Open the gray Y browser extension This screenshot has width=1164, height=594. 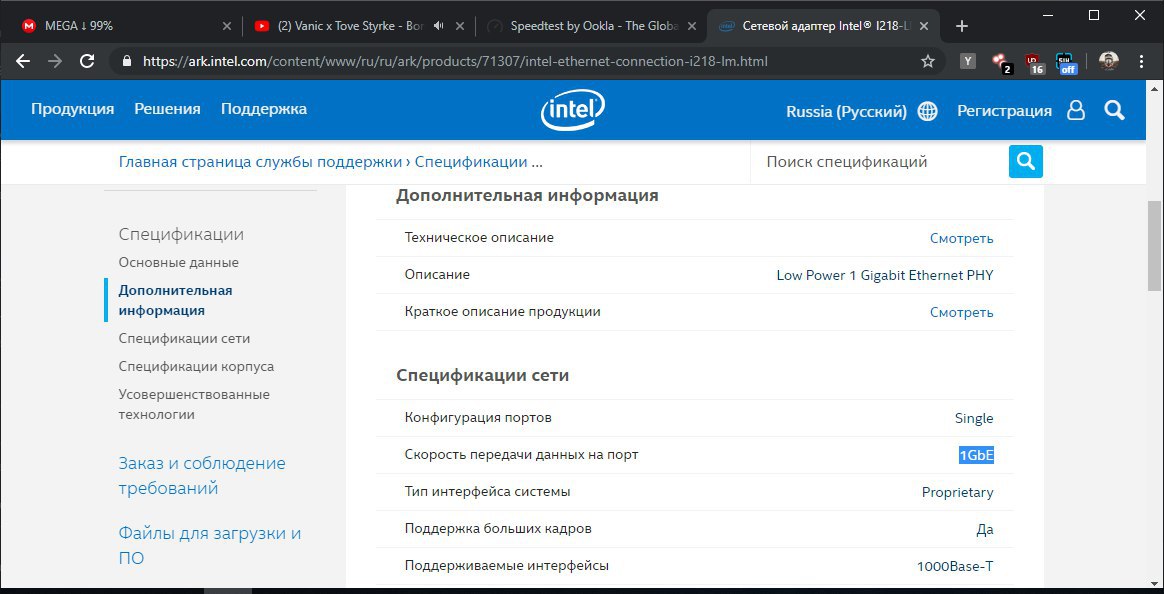pyautogui.click(x=967, y=62)
